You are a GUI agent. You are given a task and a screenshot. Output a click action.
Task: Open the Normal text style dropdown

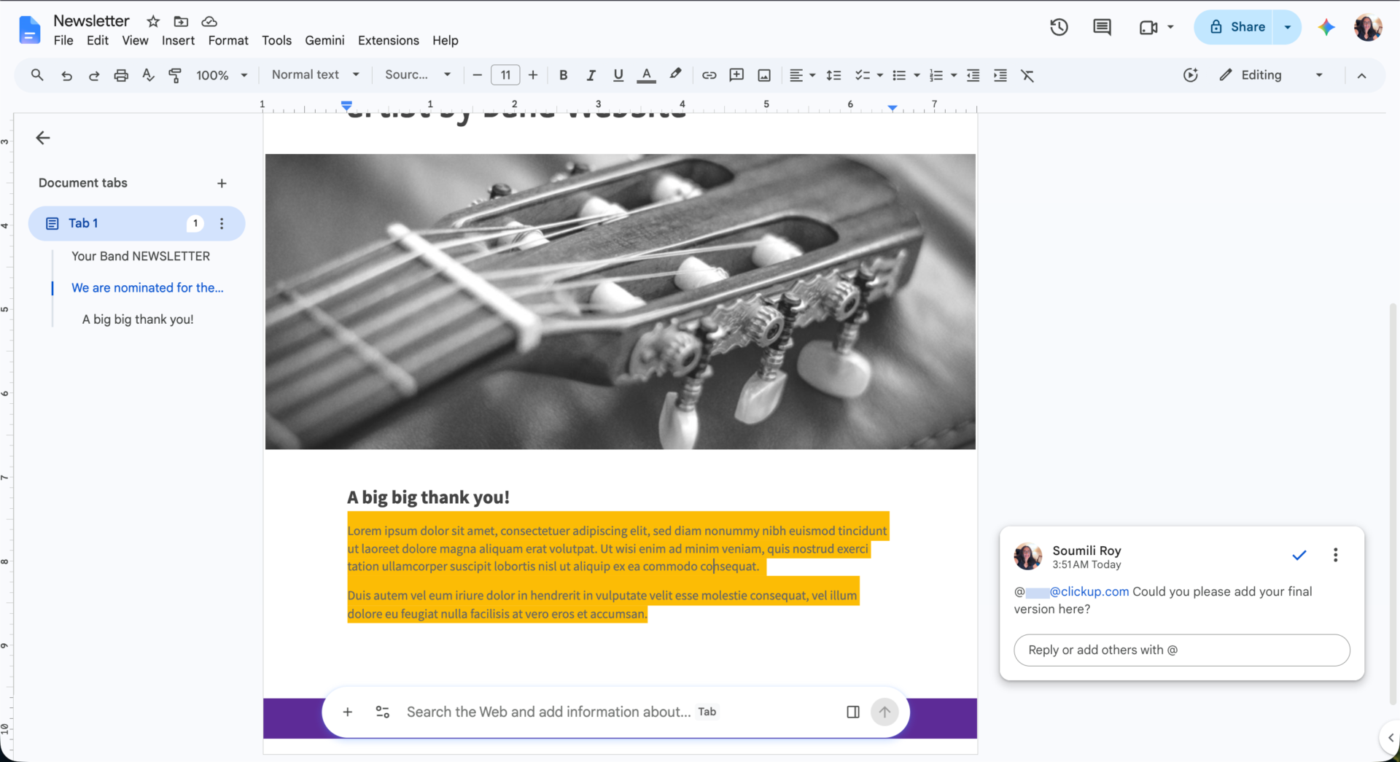pyautogui.click(x=314, y=75)
